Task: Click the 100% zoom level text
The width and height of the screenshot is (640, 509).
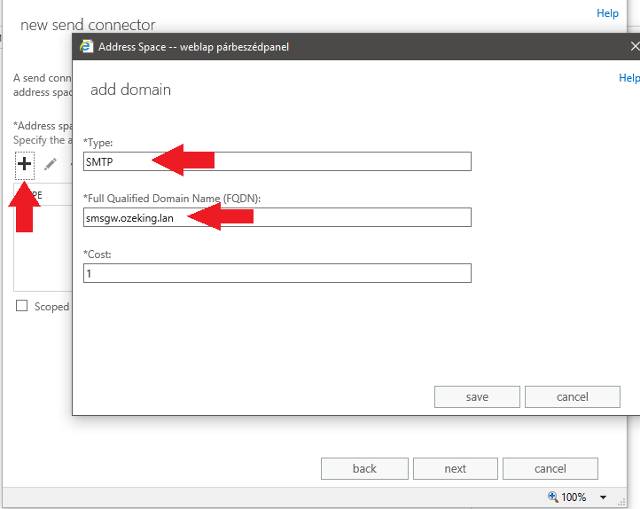Action: (x=573, y=497)
